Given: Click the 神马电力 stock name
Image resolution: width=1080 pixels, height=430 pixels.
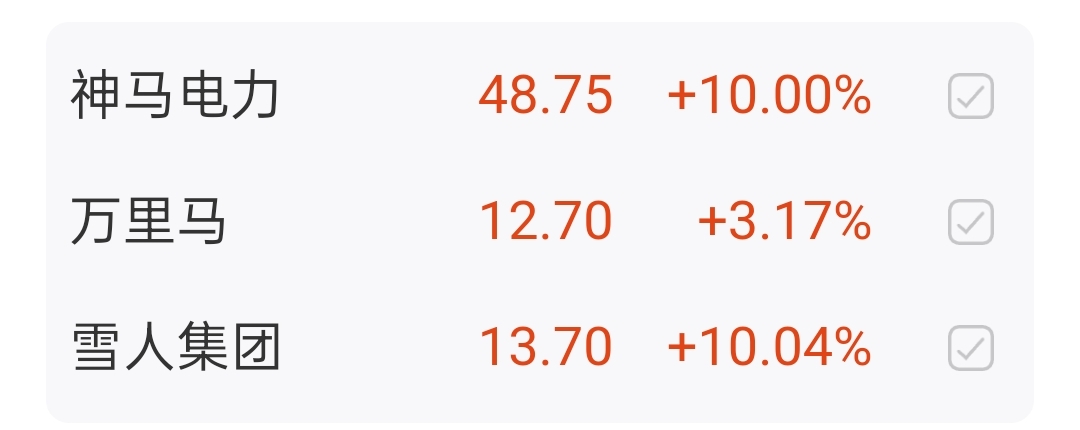Looking at the screenshot, I should click(175, 97).
